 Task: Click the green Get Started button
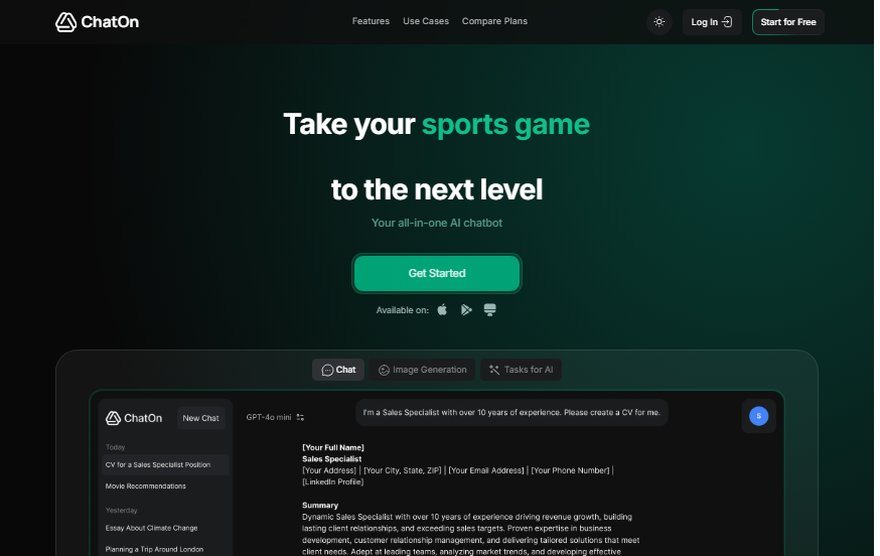tap(437, 273)
